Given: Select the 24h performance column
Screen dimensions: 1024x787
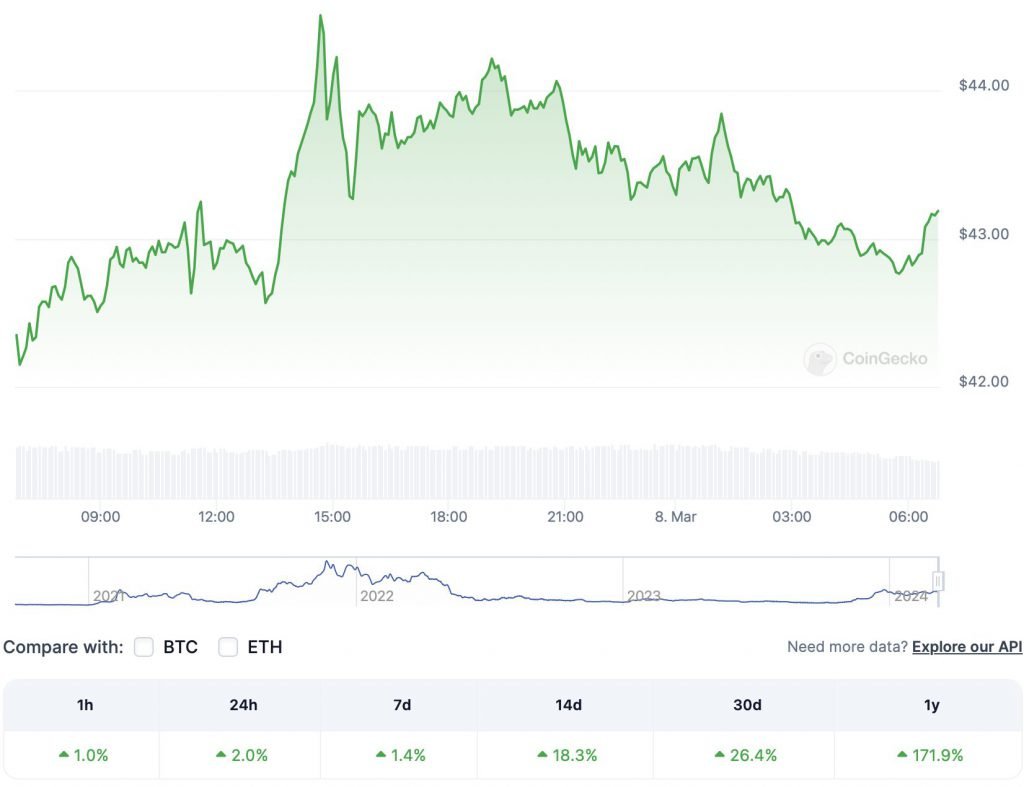Looking at the screenshot, I should 243,705.
